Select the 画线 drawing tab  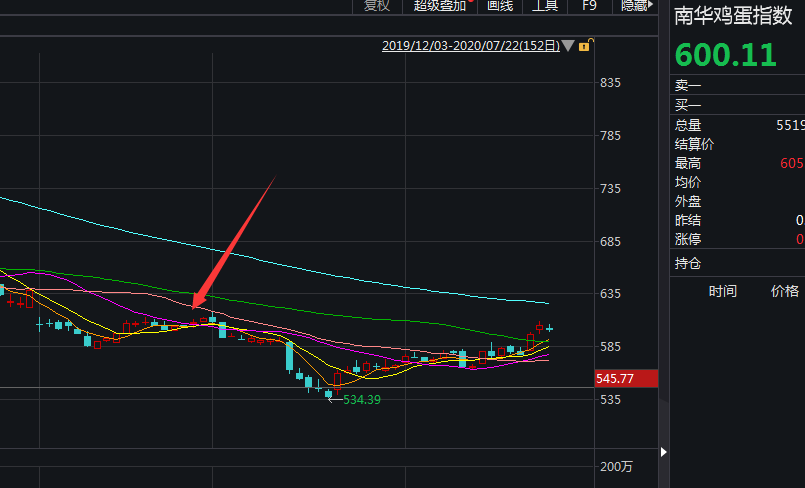(500, 6)
